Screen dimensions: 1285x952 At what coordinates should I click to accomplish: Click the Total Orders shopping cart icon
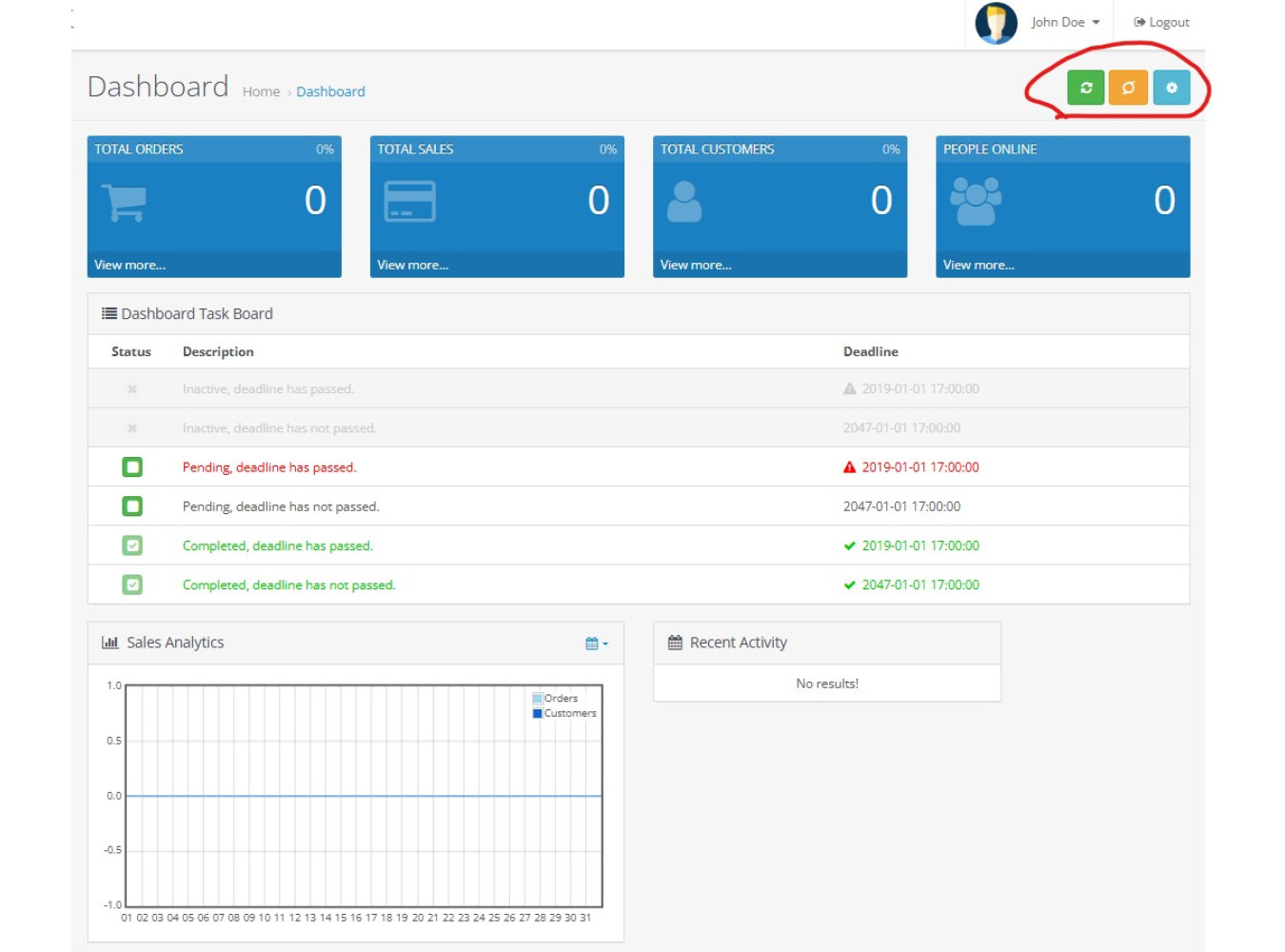pyautogui.click(x=125, y=203)
